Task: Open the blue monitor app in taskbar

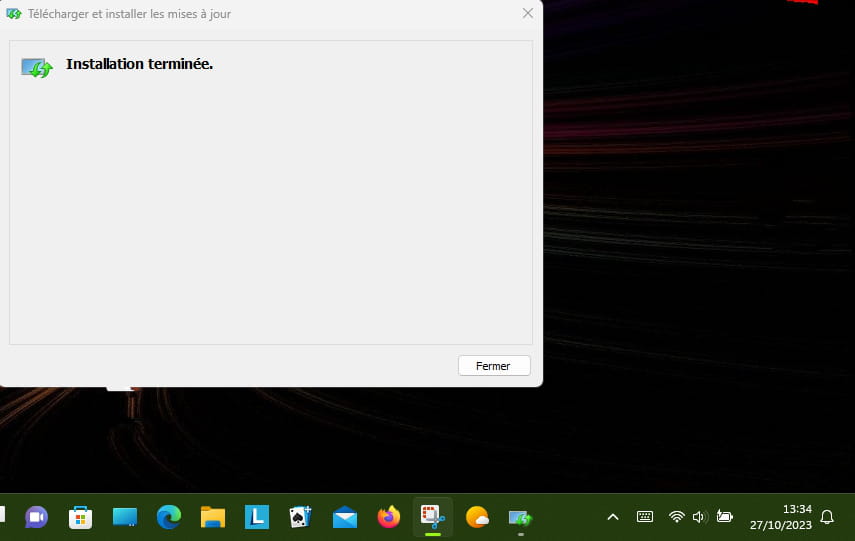Action: [x=124, y=517]
